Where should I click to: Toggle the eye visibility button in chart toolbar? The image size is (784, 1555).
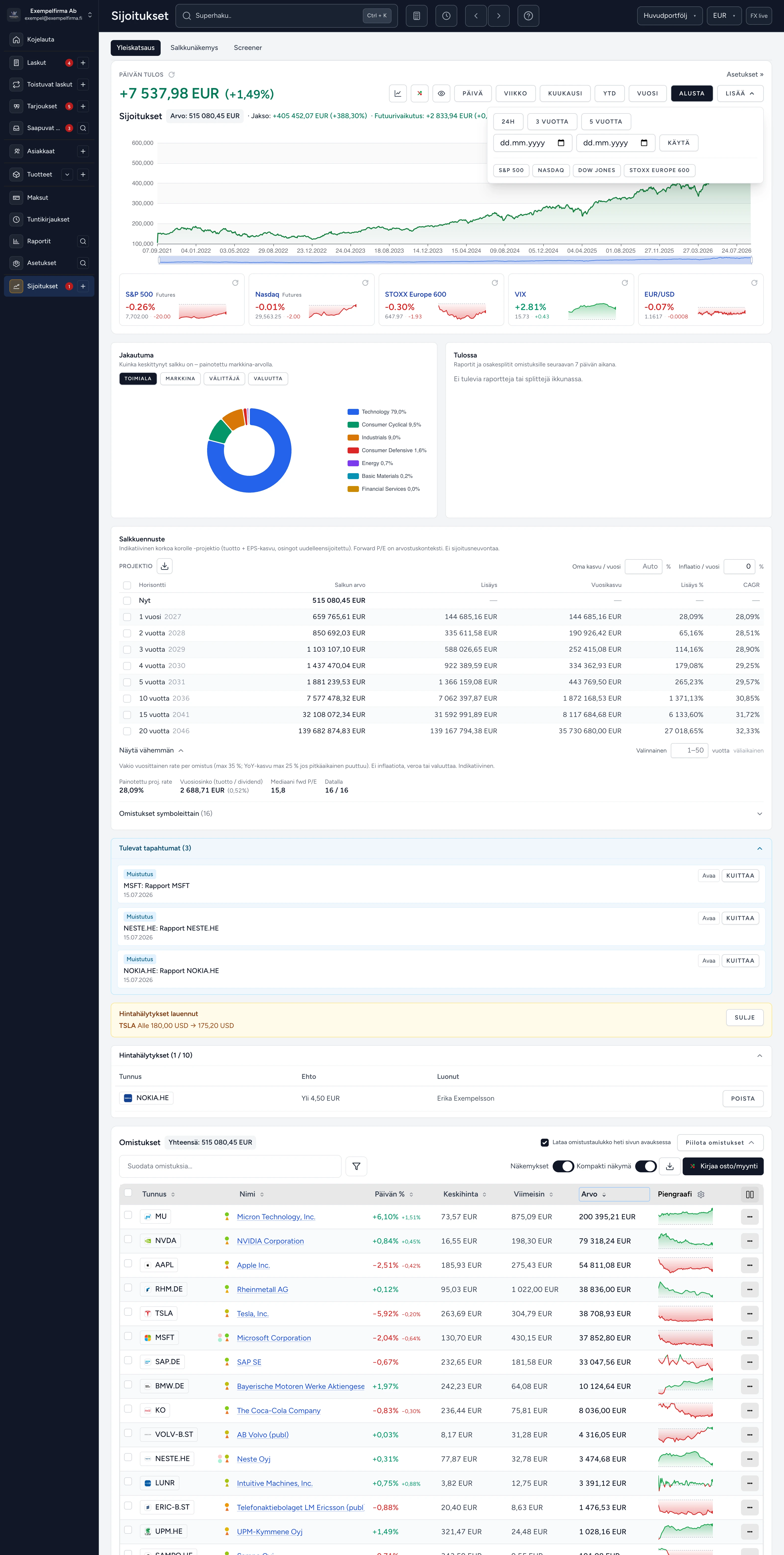(x=441, y=93)
